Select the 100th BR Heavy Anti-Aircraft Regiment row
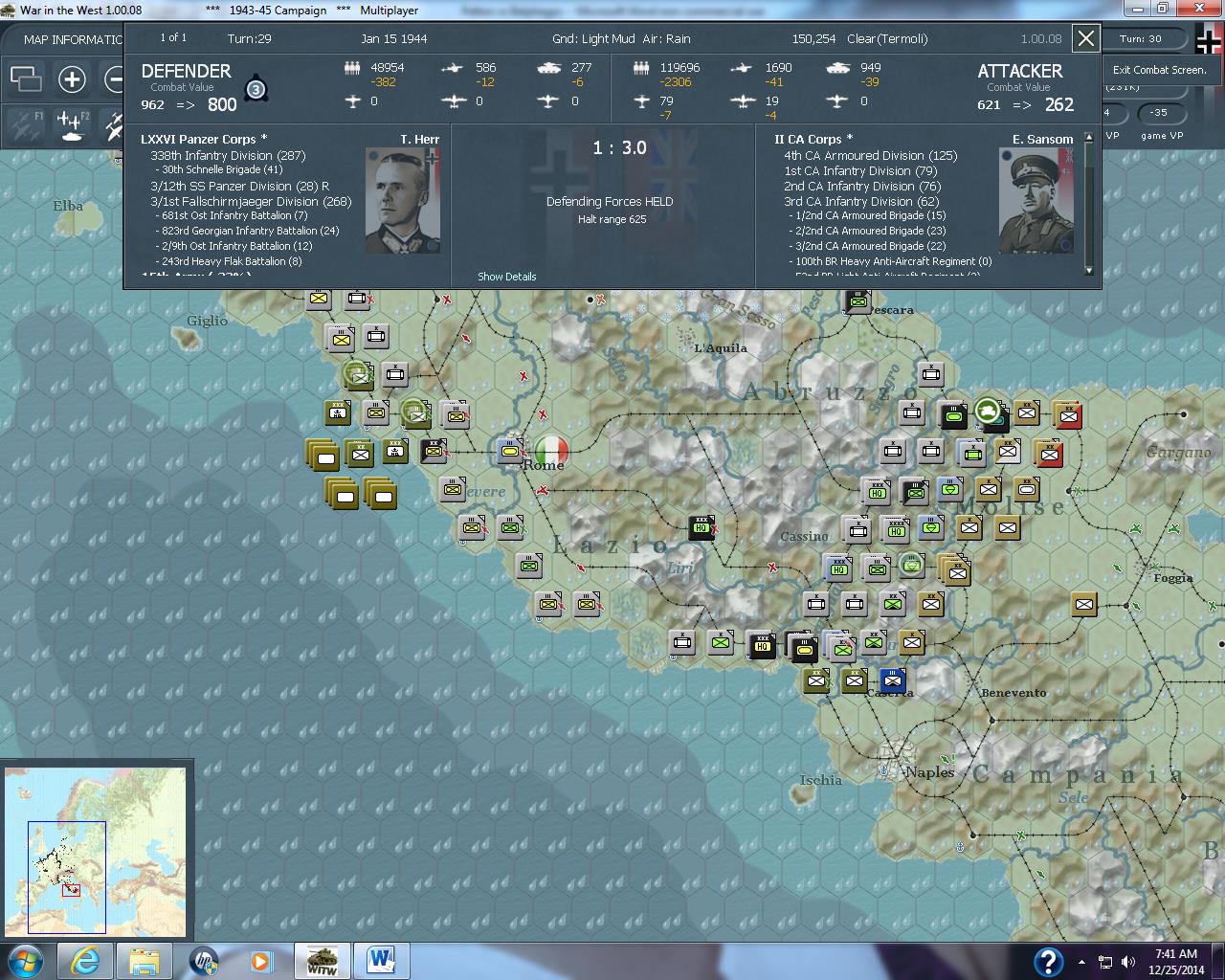This screenshot has height=980, width=1225. pos(891,261)
